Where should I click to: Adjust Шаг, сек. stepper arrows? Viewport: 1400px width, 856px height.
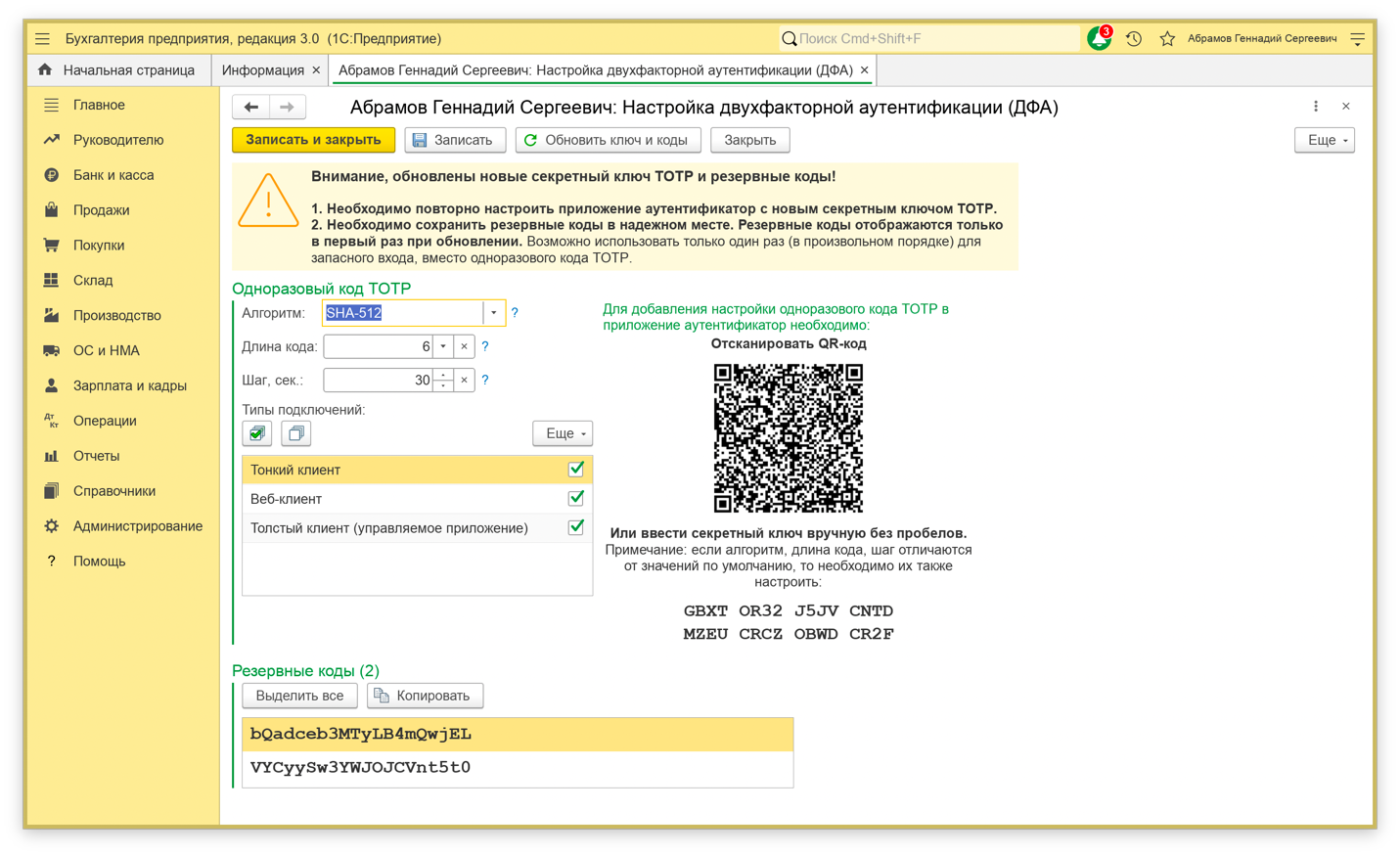point(443,380)
